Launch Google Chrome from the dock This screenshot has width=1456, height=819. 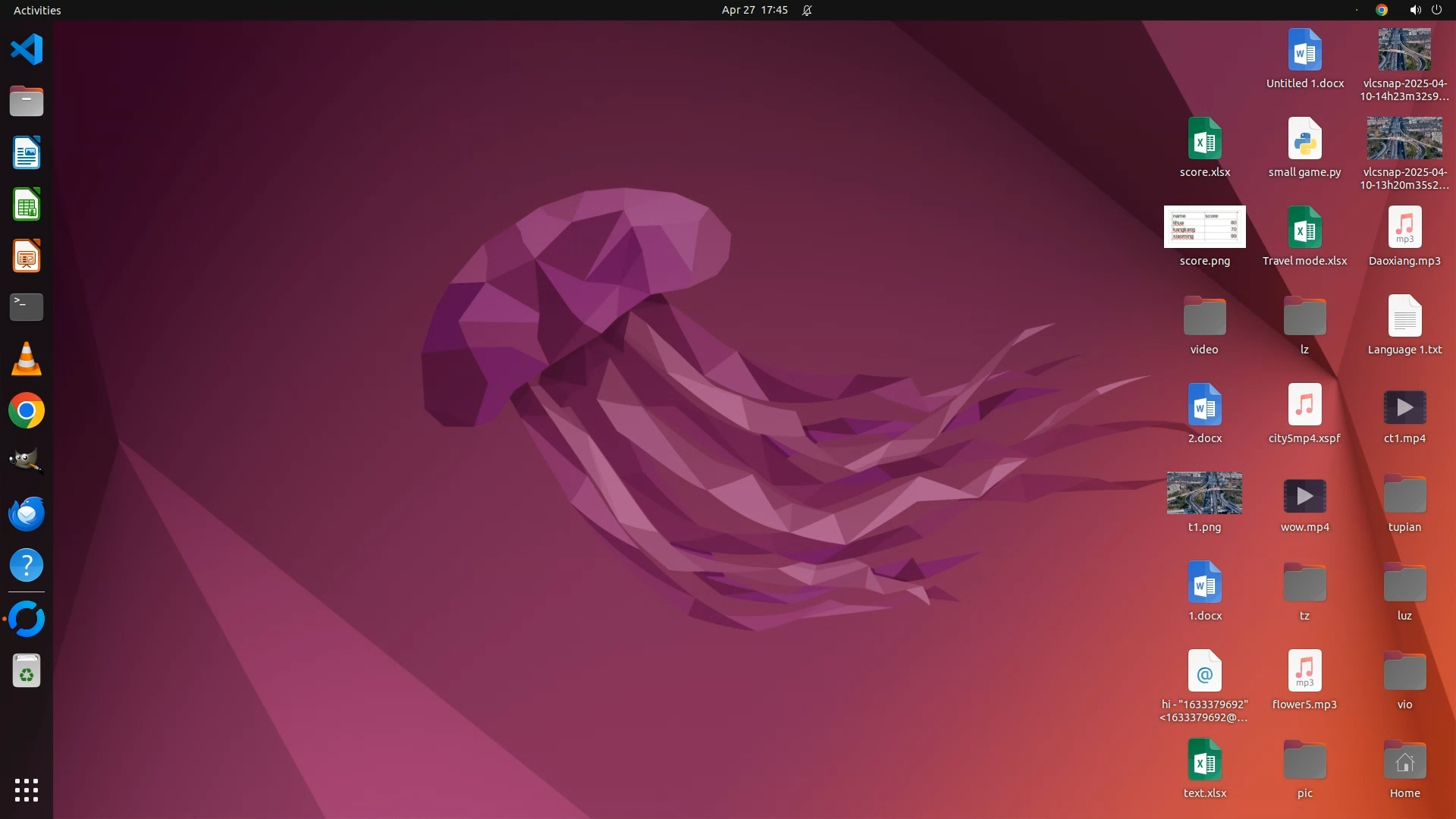coord(27,410)
